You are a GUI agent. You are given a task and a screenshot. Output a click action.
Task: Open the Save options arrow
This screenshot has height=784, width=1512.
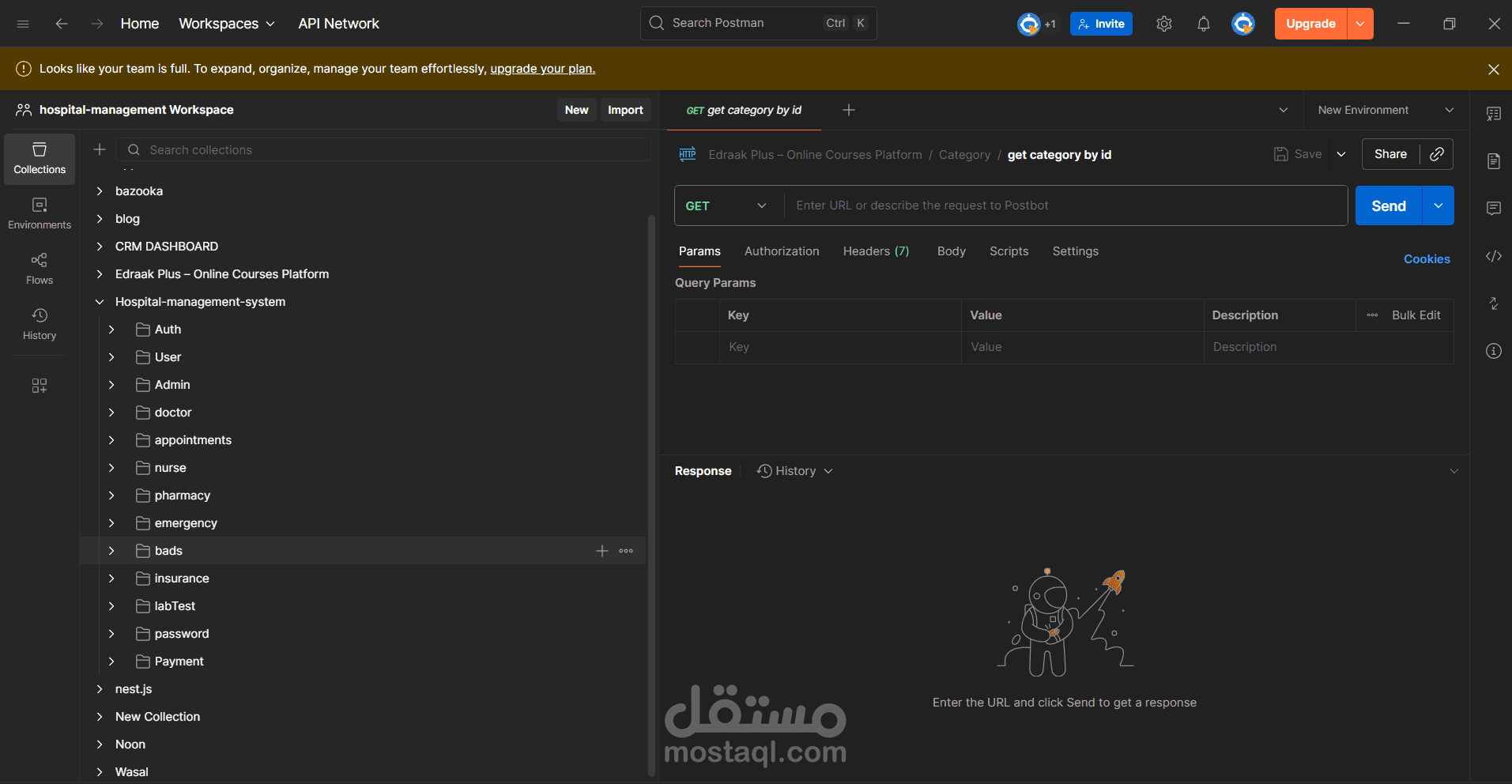pyautogui.click(x=1341, y=154)
